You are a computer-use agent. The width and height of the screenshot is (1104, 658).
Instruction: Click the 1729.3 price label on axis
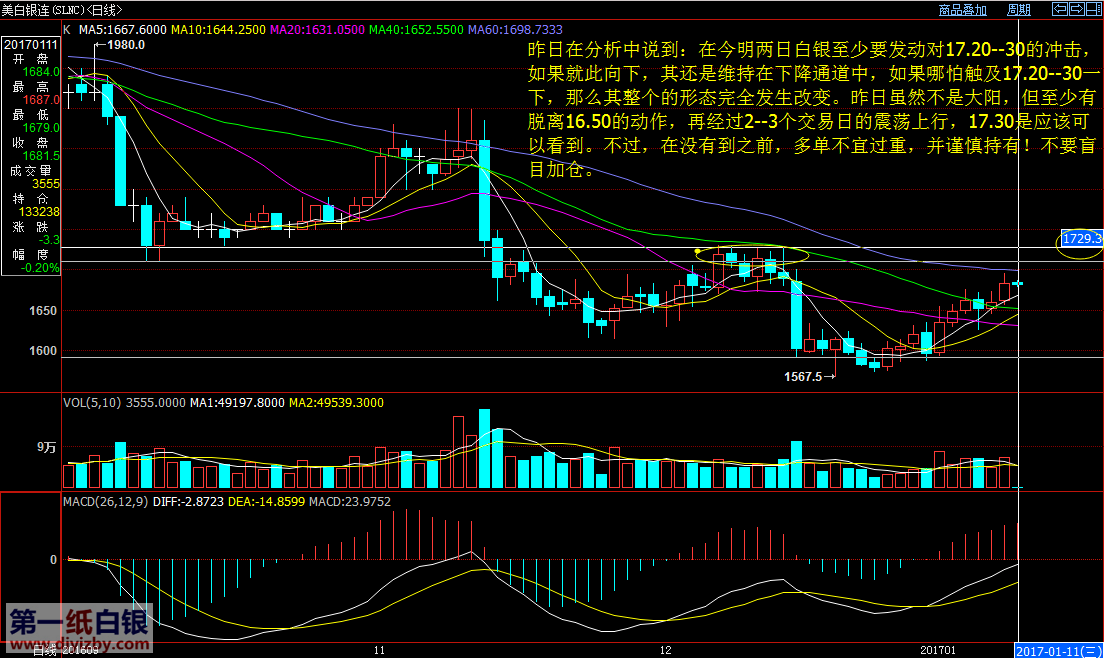[1082, 239]
